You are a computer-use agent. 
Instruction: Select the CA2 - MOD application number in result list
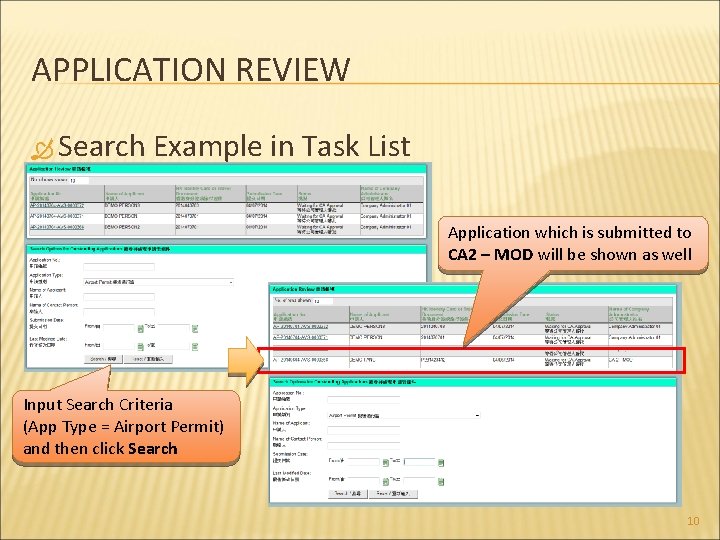click(301, 360)
